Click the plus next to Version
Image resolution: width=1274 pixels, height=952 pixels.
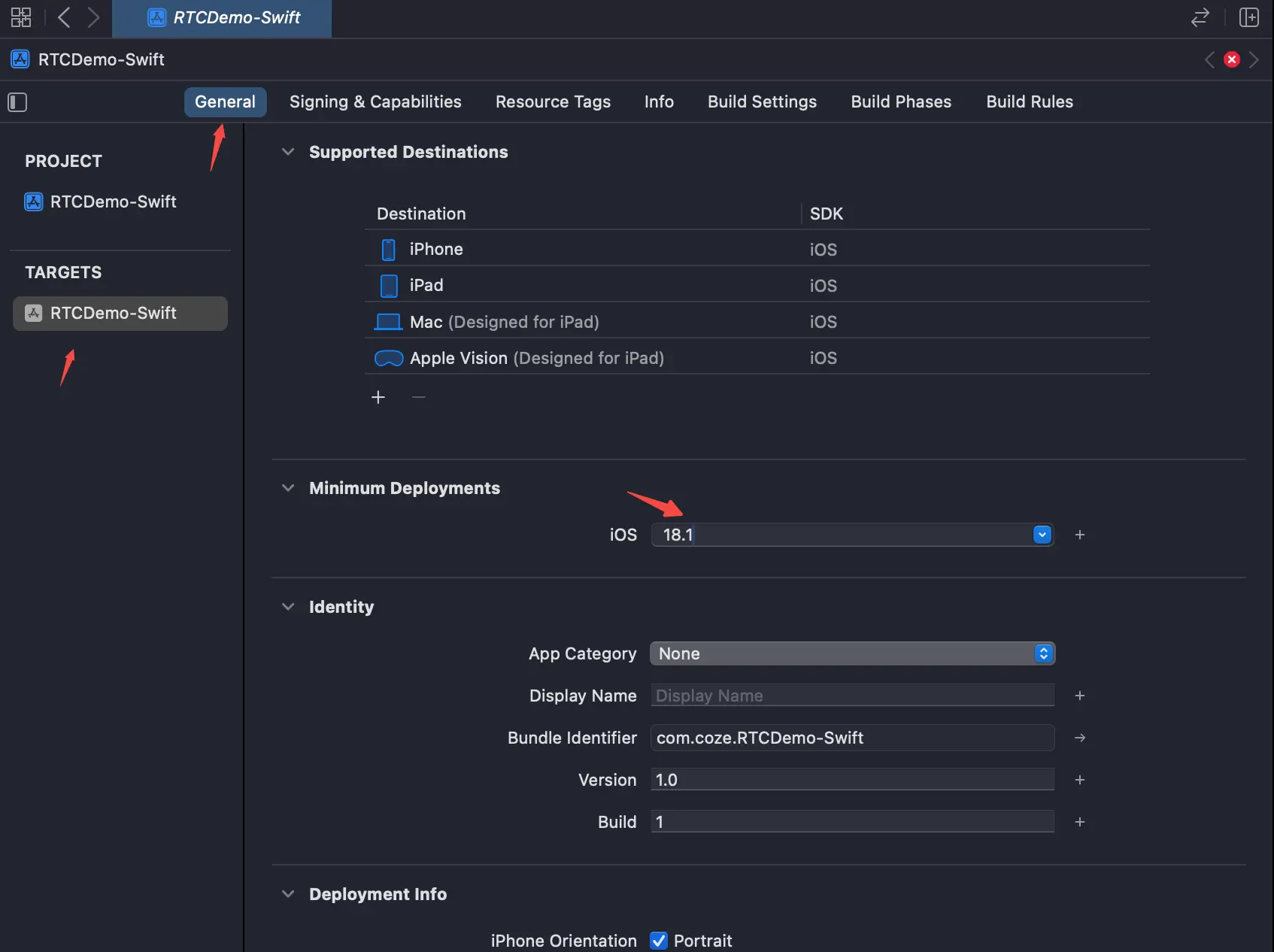point(1080,780)
